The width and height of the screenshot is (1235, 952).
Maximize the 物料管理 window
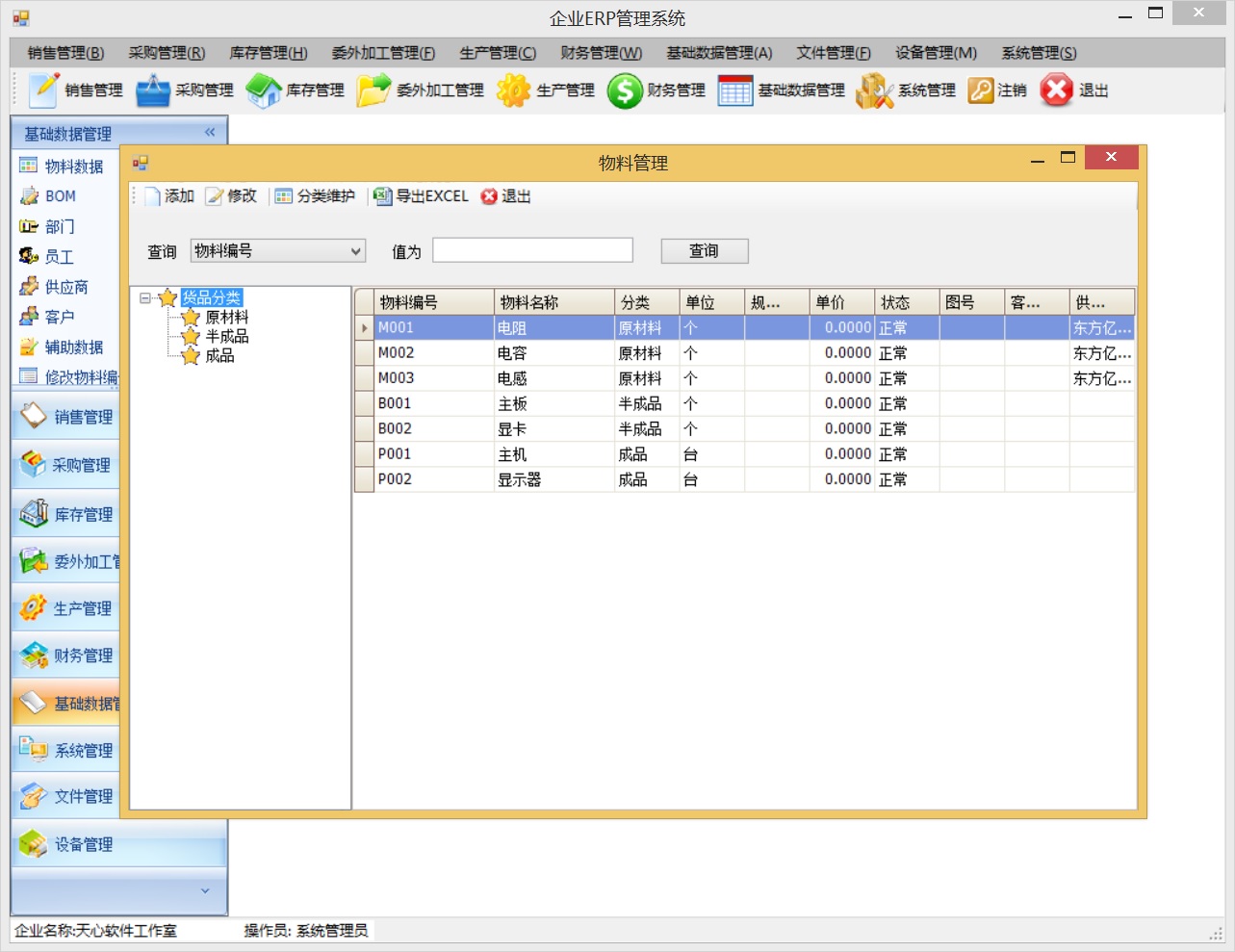[1068, 158]
